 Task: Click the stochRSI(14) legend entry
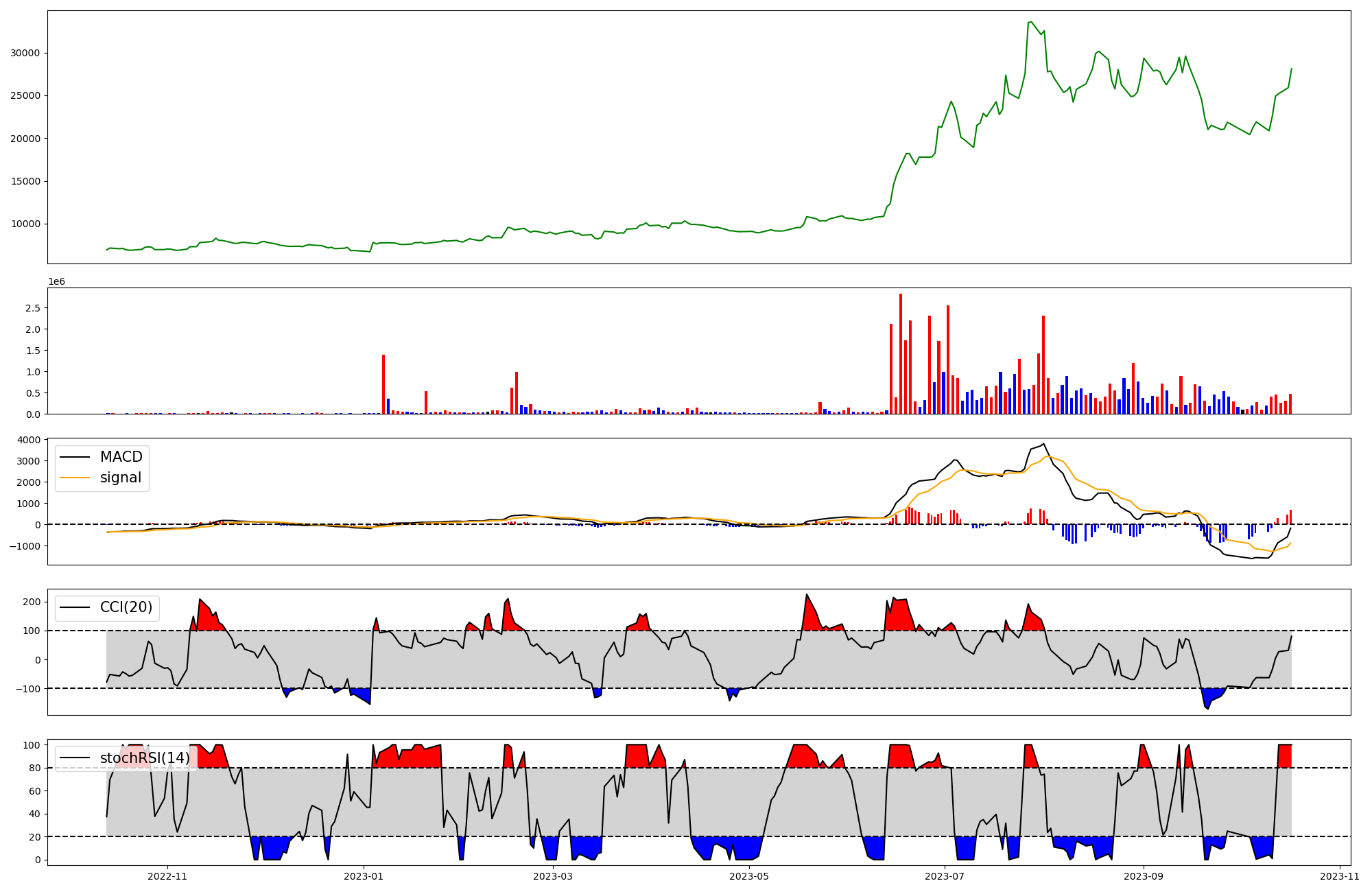(145, 758)
